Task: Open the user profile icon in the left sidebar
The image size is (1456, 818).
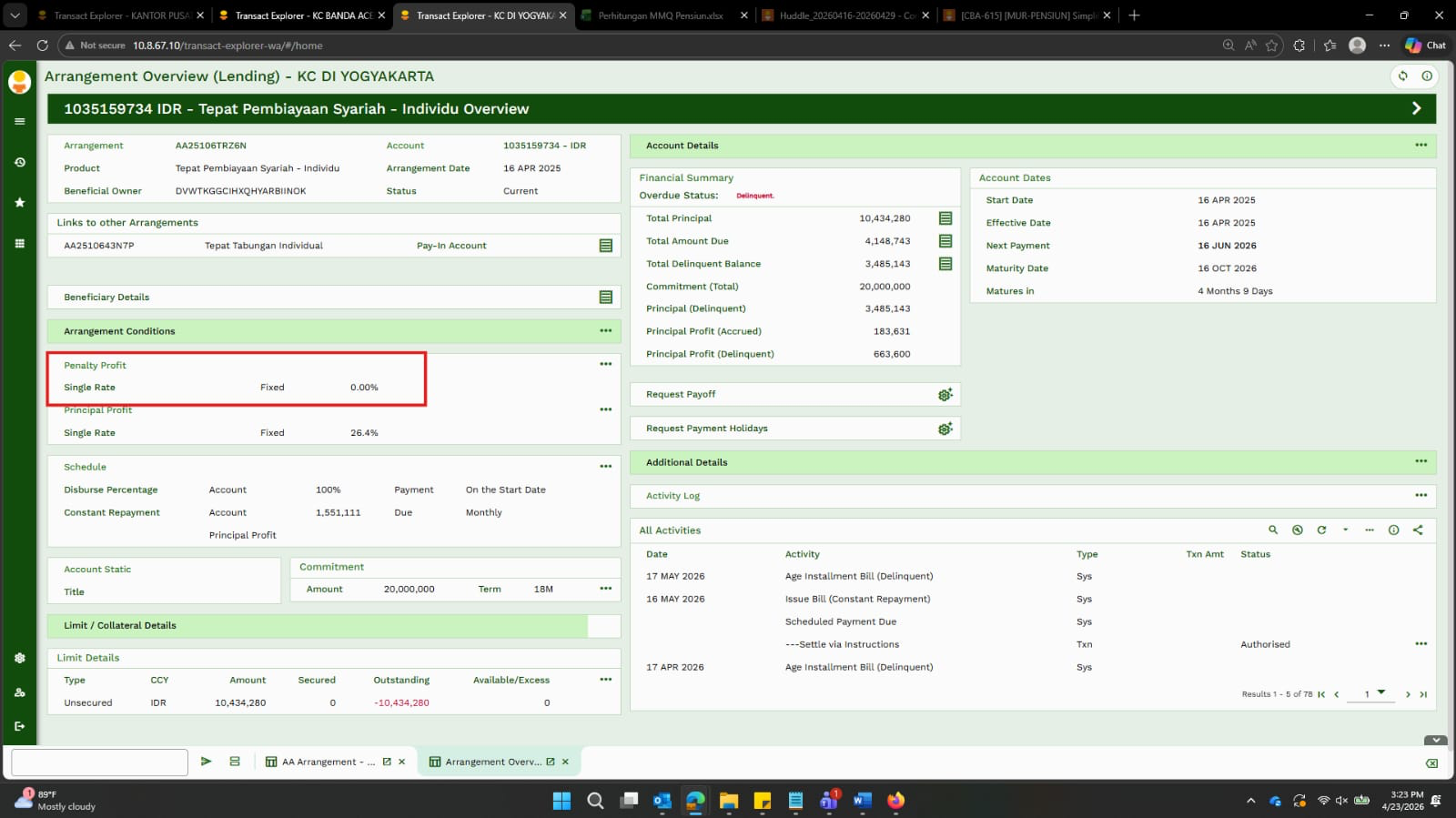Action: (x=19, y=692)
